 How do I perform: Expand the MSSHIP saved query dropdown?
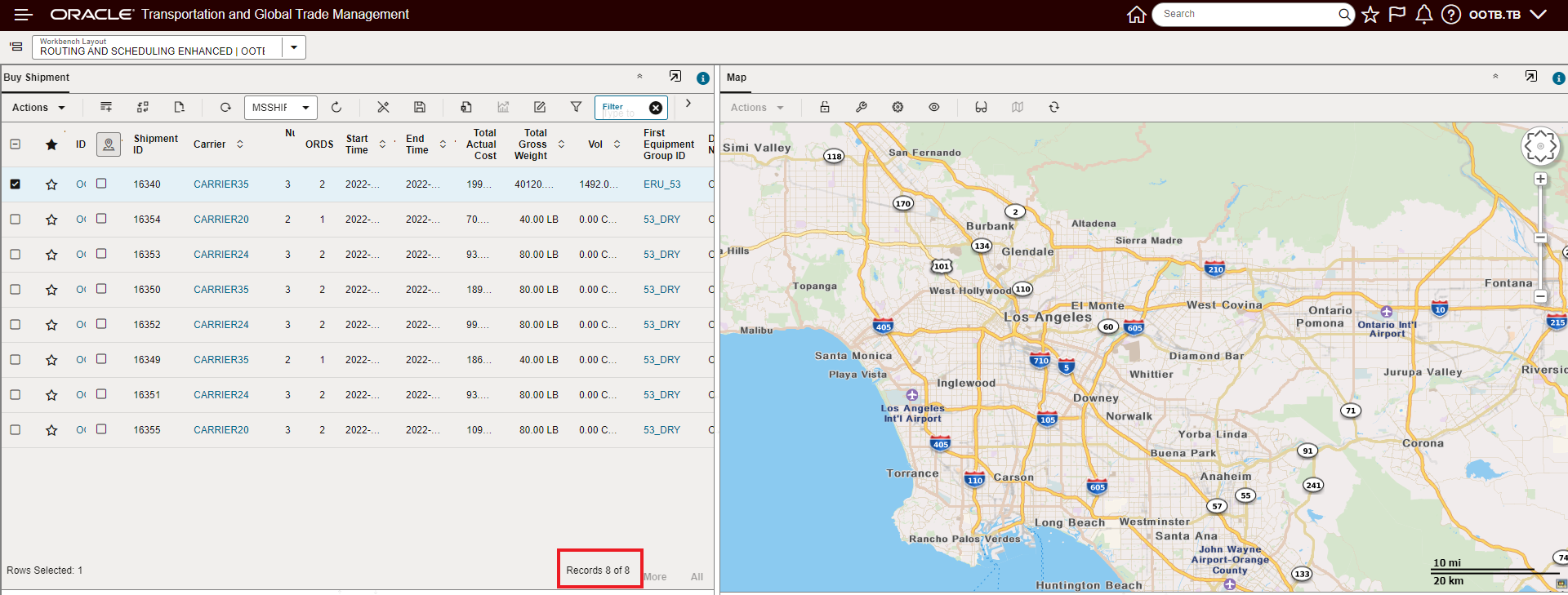coord(305,108)
